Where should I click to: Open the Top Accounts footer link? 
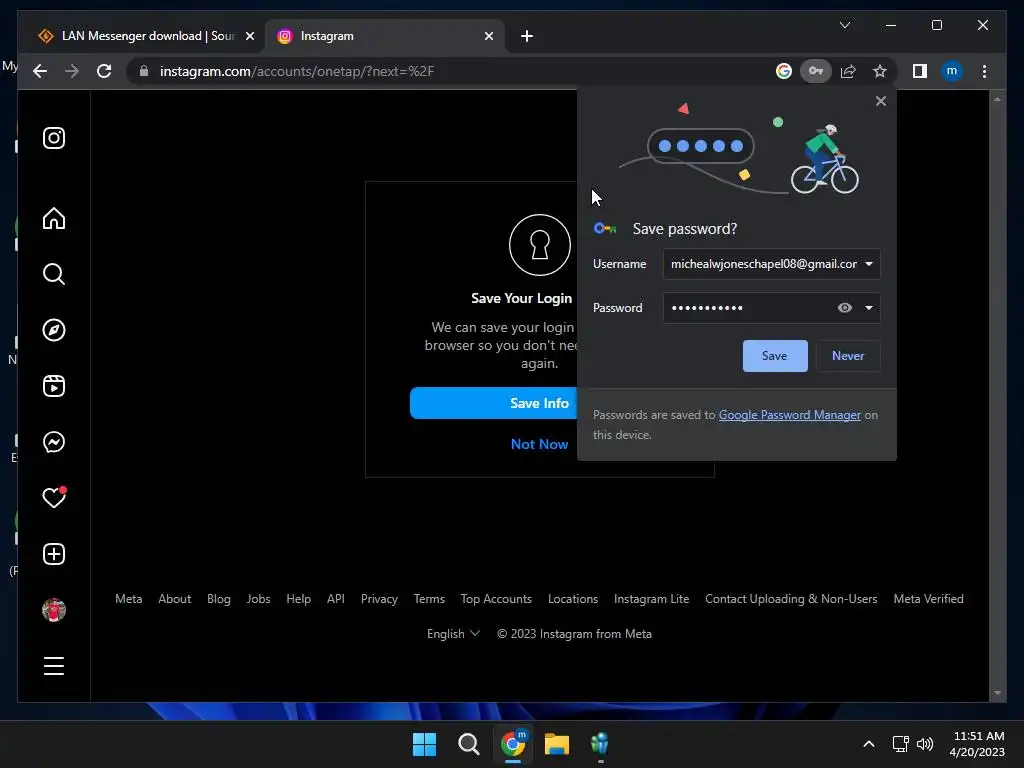[x=496, y=599]
